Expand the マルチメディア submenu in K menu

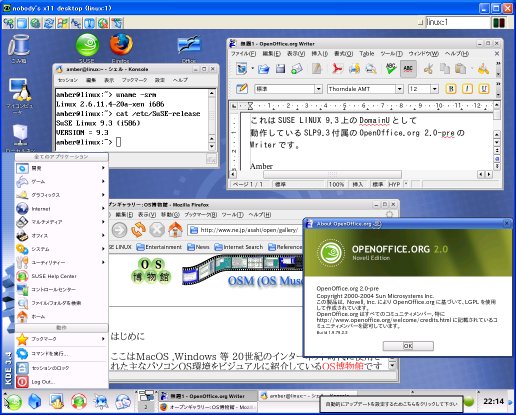61,222
